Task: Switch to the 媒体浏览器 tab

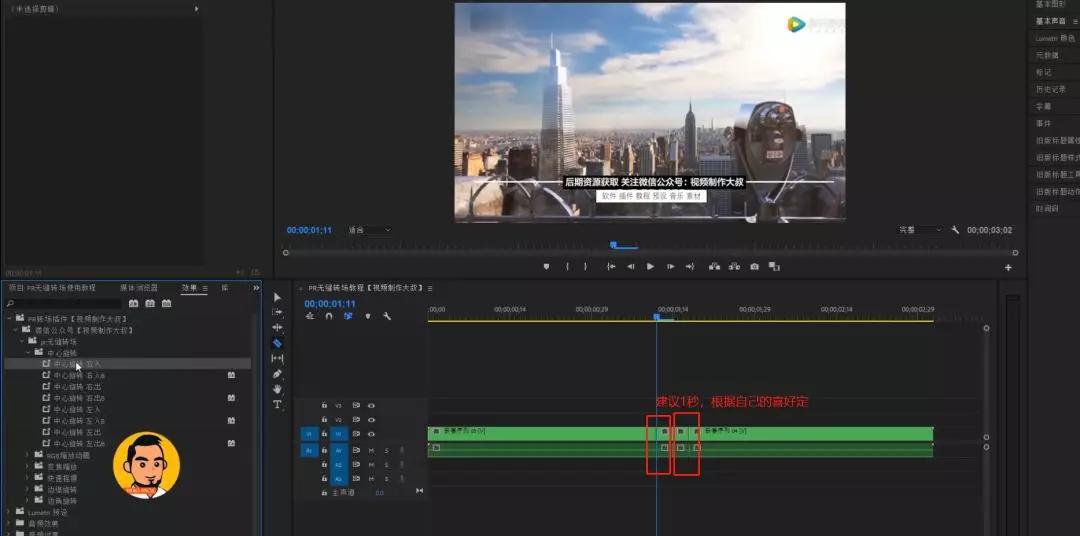Action: 138,288
